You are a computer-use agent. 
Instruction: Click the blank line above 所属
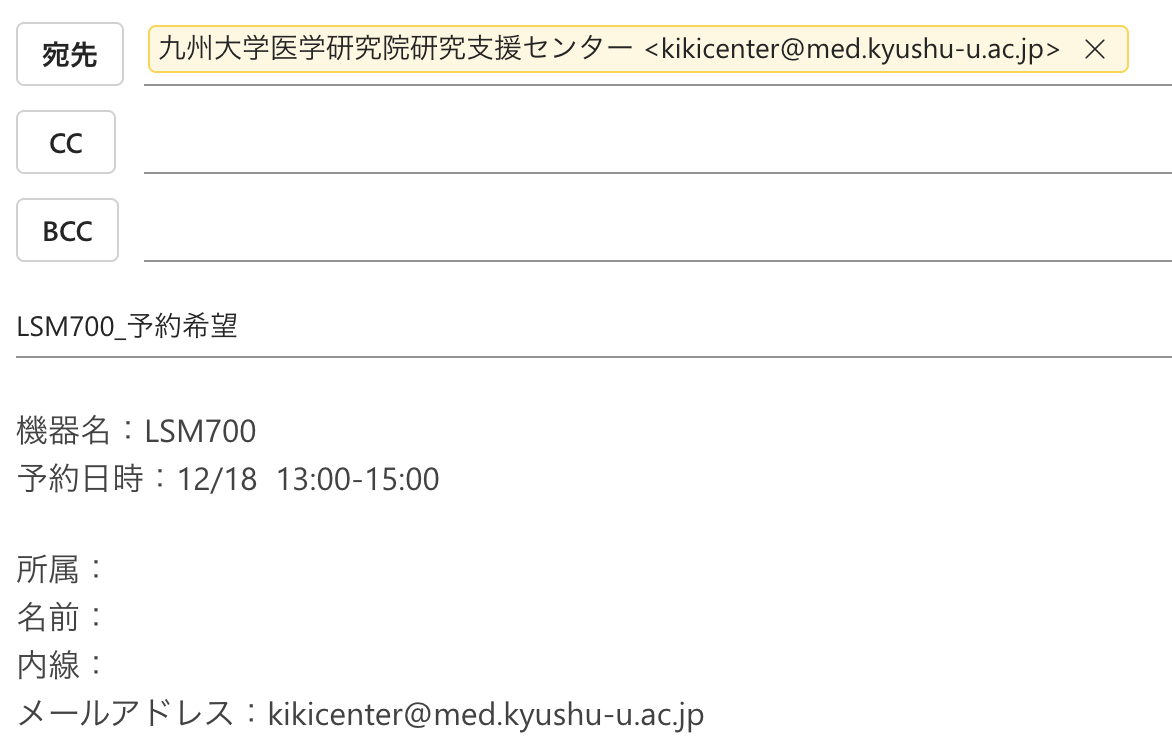(x=300, y=525)
